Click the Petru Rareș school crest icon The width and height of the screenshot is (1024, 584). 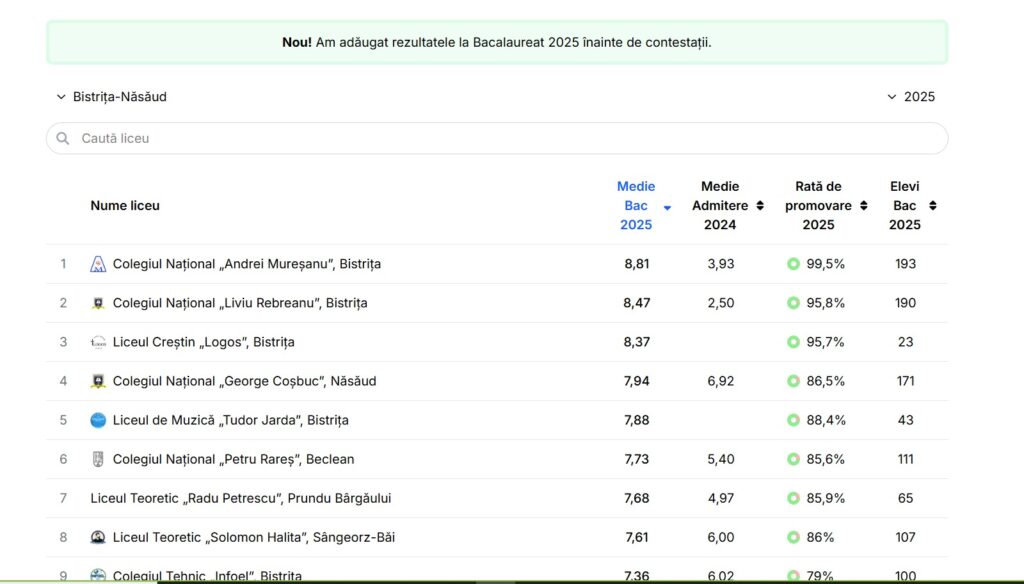tap(98, 459)
